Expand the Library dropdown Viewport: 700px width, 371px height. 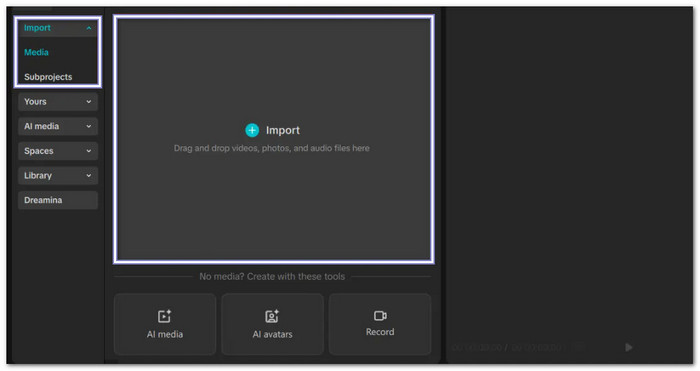point(58,175)
